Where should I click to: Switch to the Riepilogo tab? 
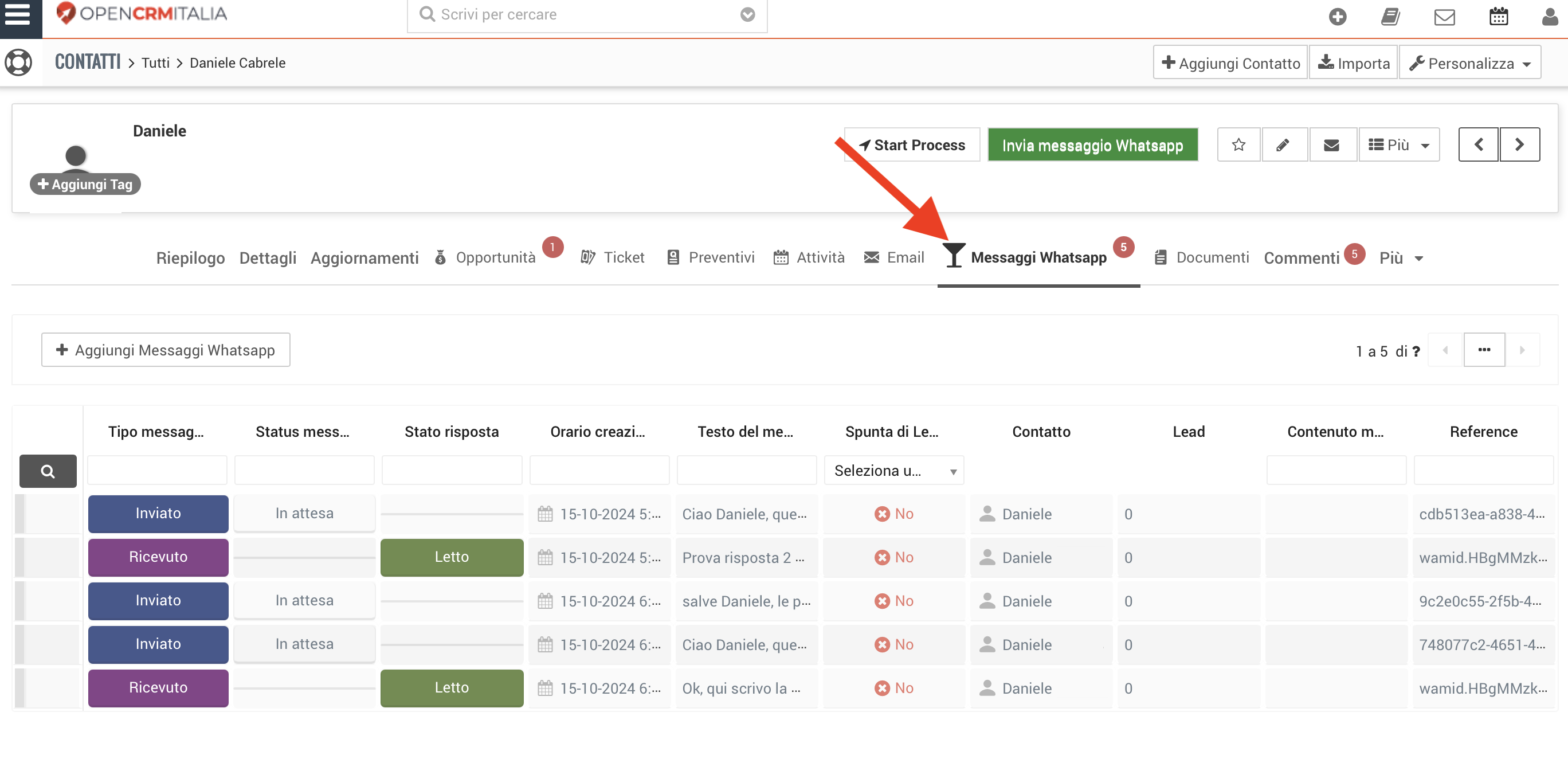click(190, 258)
